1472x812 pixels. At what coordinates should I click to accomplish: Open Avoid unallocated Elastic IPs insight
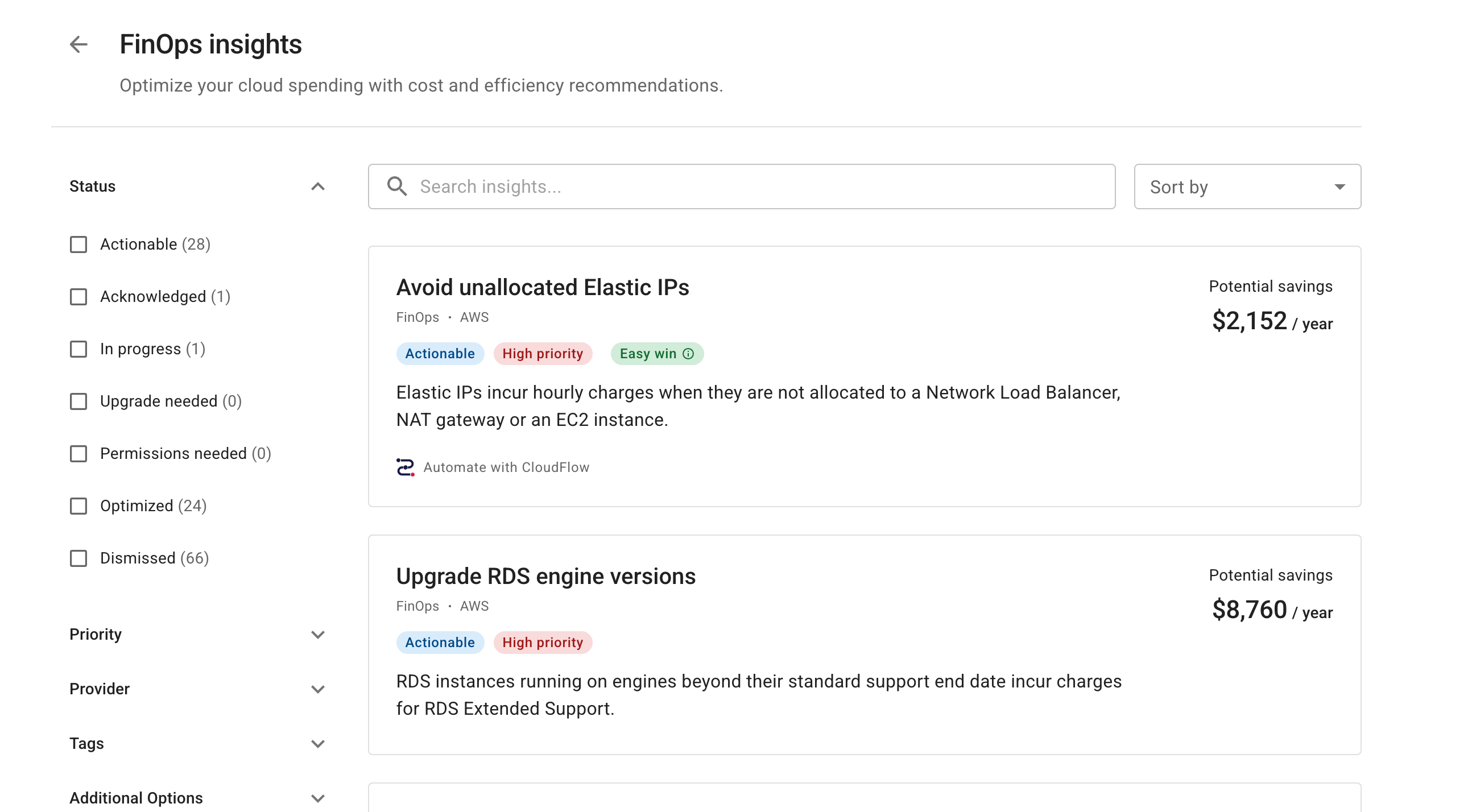point(542,287)
